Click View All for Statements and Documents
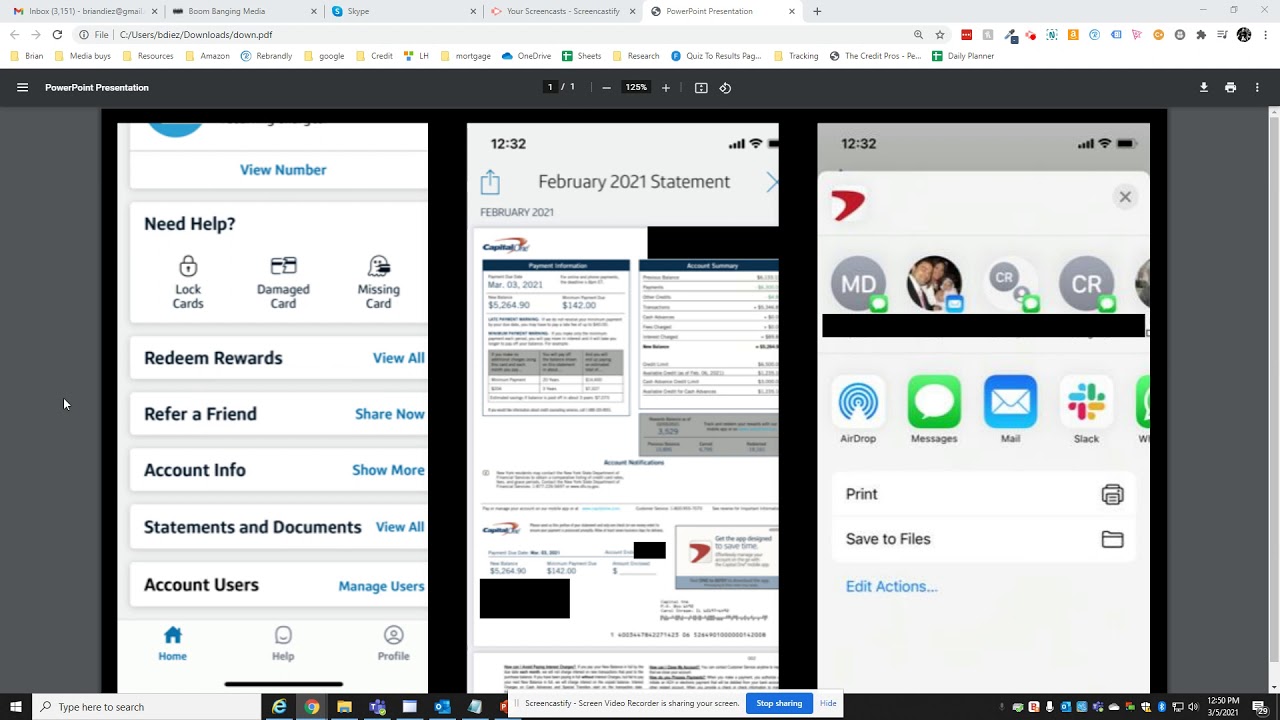This screenshot has width=1280, height=720. point(399,527)
